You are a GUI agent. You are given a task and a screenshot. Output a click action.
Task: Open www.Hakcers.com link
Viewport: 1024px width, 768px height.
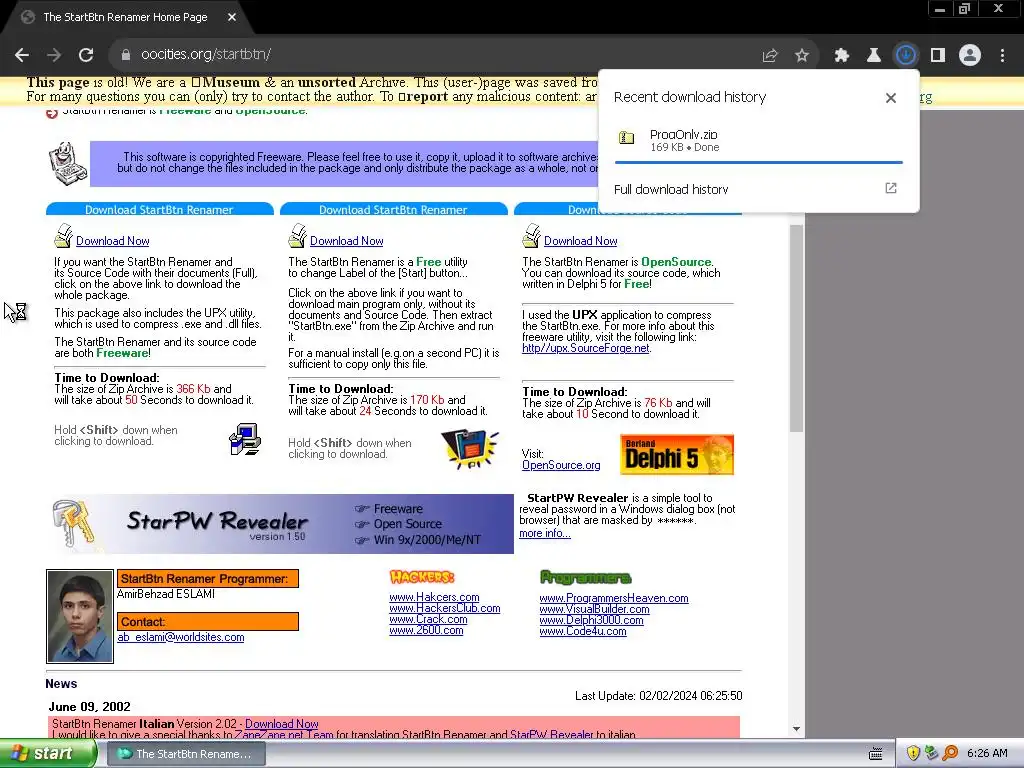[434, 597]
